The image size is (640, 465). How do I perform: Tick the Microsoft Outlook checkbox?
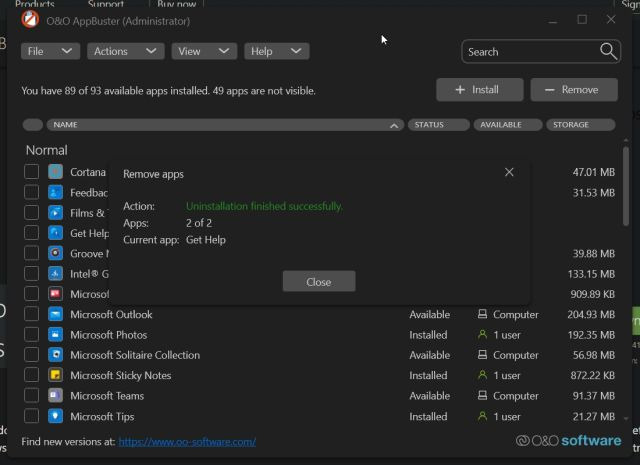31,314
